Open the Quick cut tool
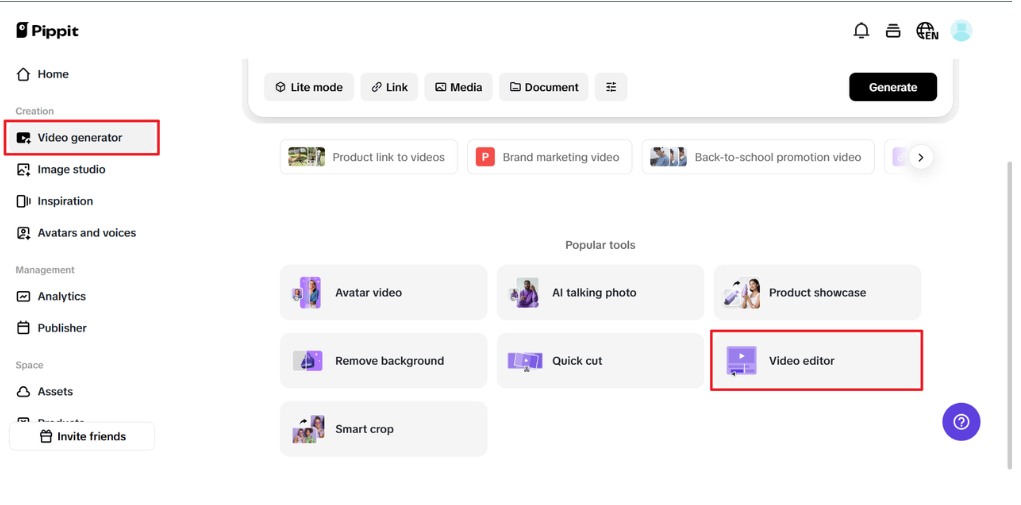This screenshot has height=505, width=1021. [600, 361]
